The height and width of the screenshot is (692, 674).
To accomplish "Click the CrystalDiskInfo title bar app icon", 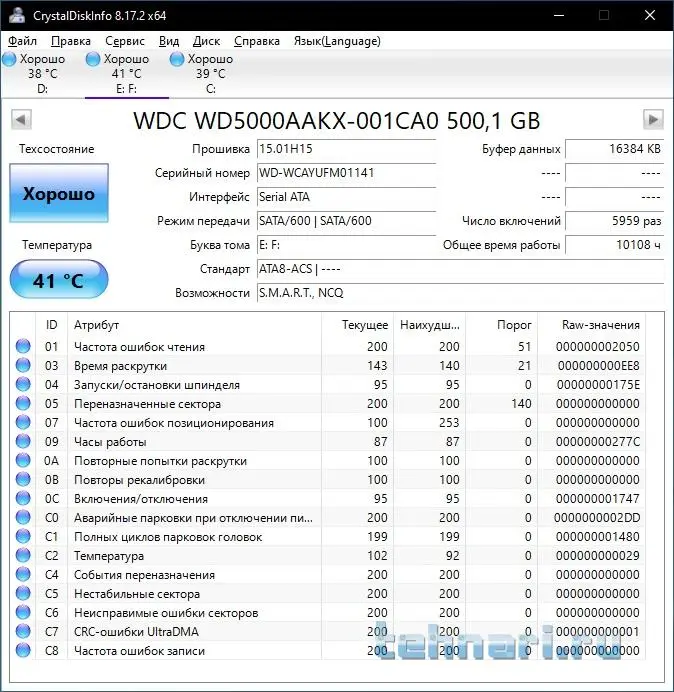I will (x=17, y=15).
